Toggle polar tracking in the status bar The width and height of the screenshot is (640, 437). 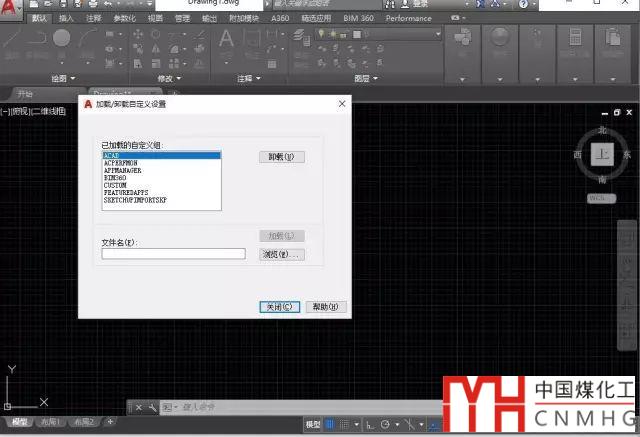point(385,425)
